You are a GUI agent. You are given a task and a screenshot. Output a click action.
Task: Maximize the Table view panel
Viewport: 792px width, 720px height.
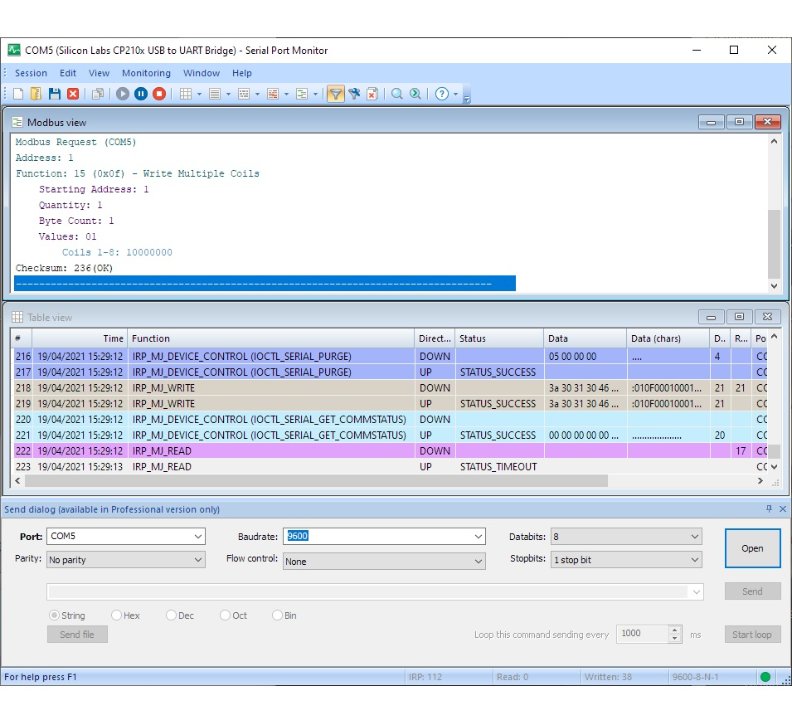pyautogui.click(x=739, y=316)
